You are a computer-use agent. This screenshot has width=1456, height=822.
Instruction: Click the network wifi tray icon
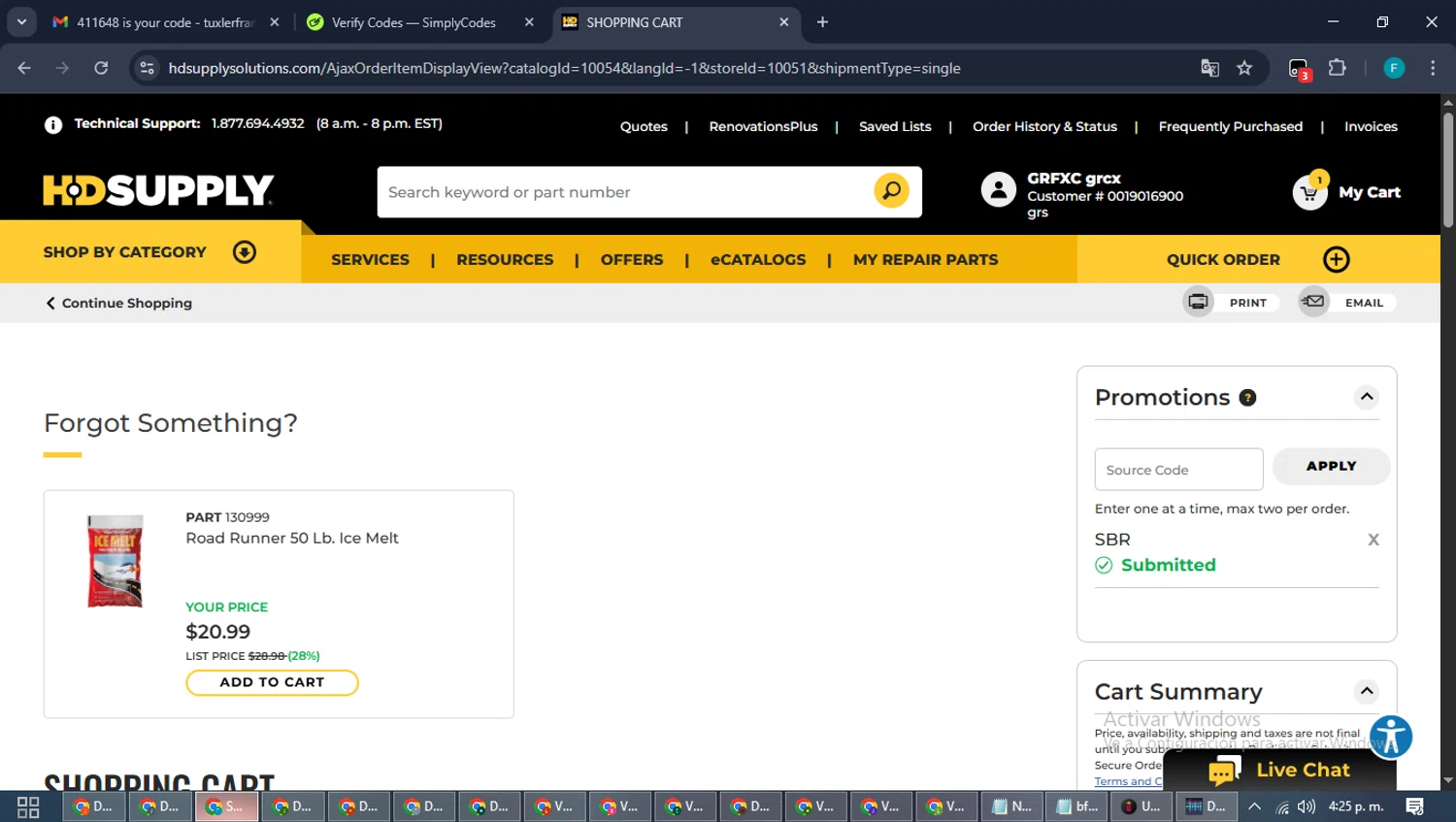[1282, 806]
